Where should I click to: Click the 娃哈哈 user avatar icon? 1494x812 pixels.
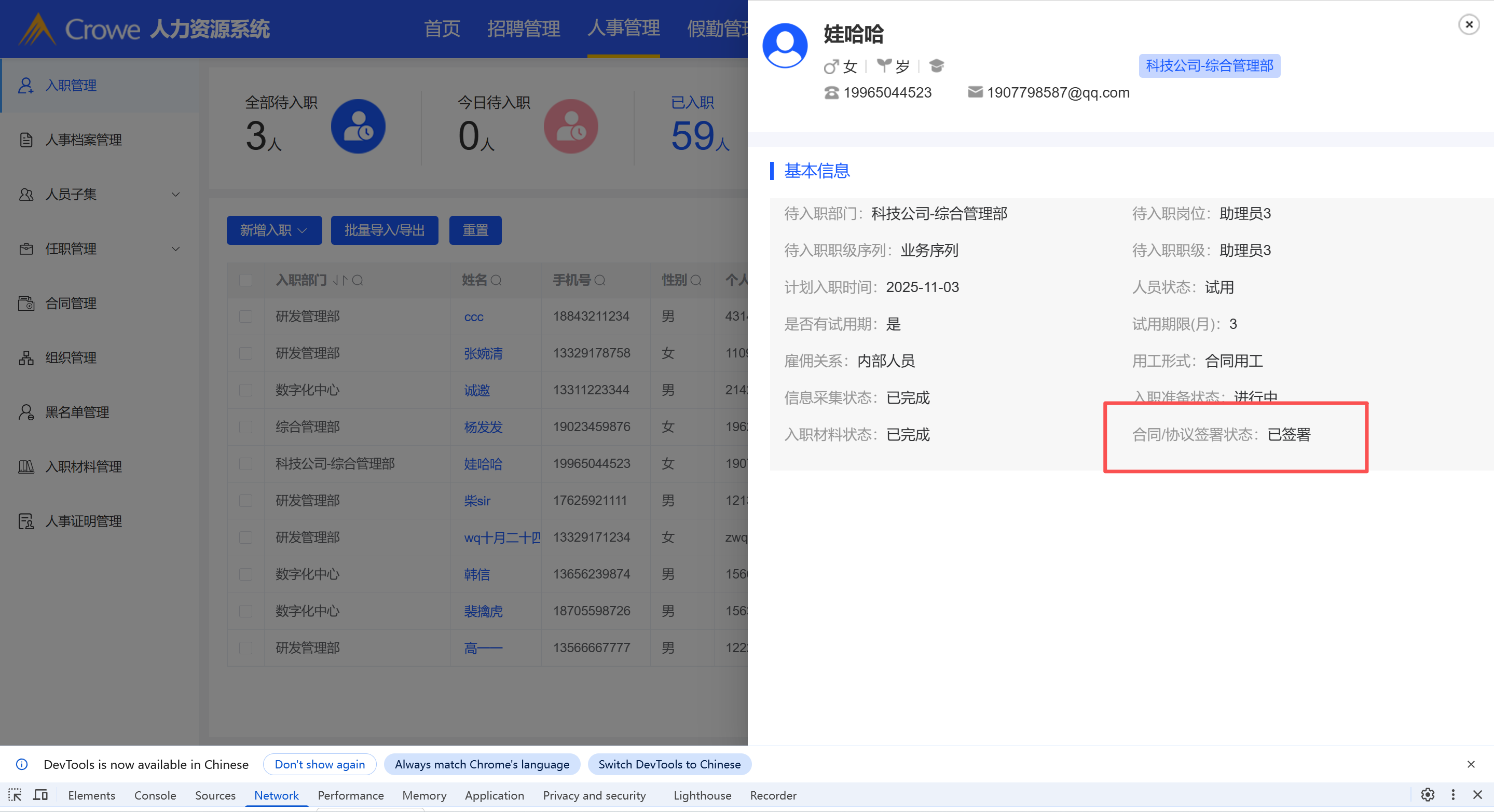click(785, 46)
